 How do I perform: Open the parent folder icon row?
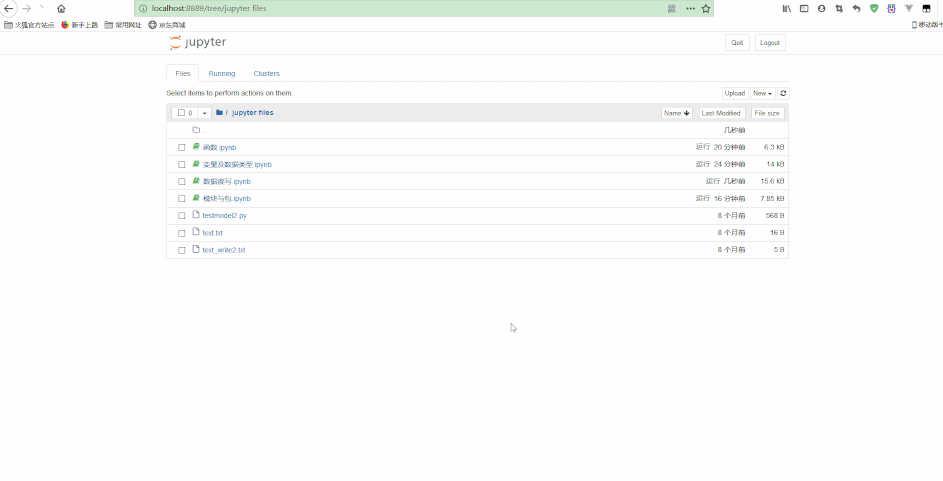[x=196, y=130]
